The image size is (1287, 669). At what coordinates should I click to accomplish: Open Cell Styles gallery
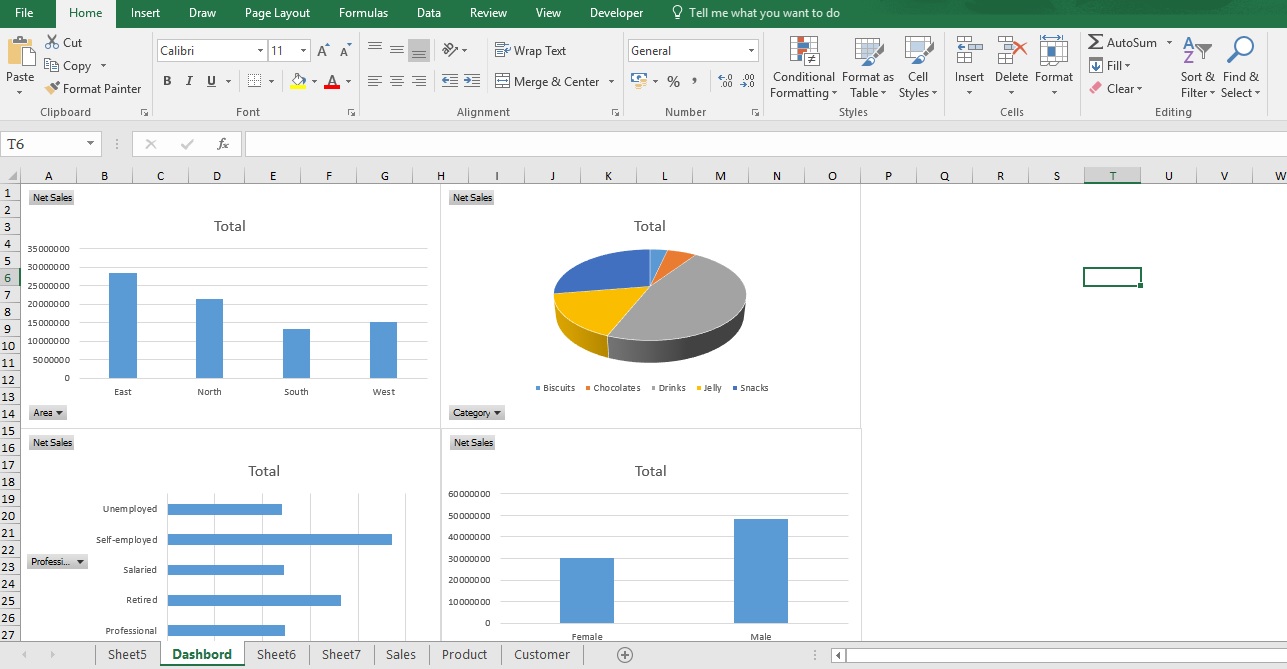tap(918, 67)
